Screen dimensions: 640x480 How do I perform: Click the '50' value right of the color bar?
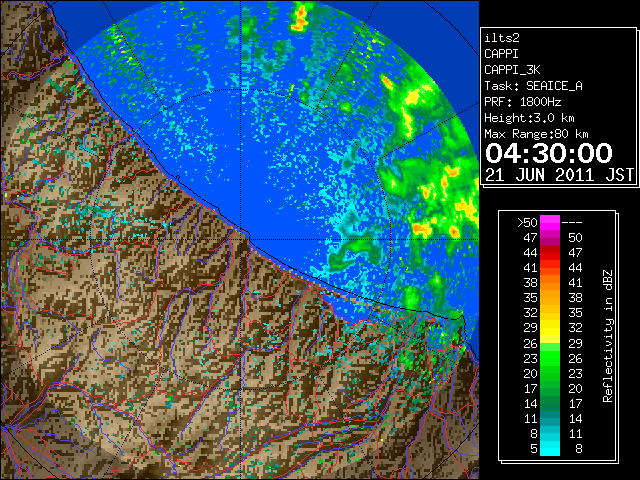coord(575,238)
